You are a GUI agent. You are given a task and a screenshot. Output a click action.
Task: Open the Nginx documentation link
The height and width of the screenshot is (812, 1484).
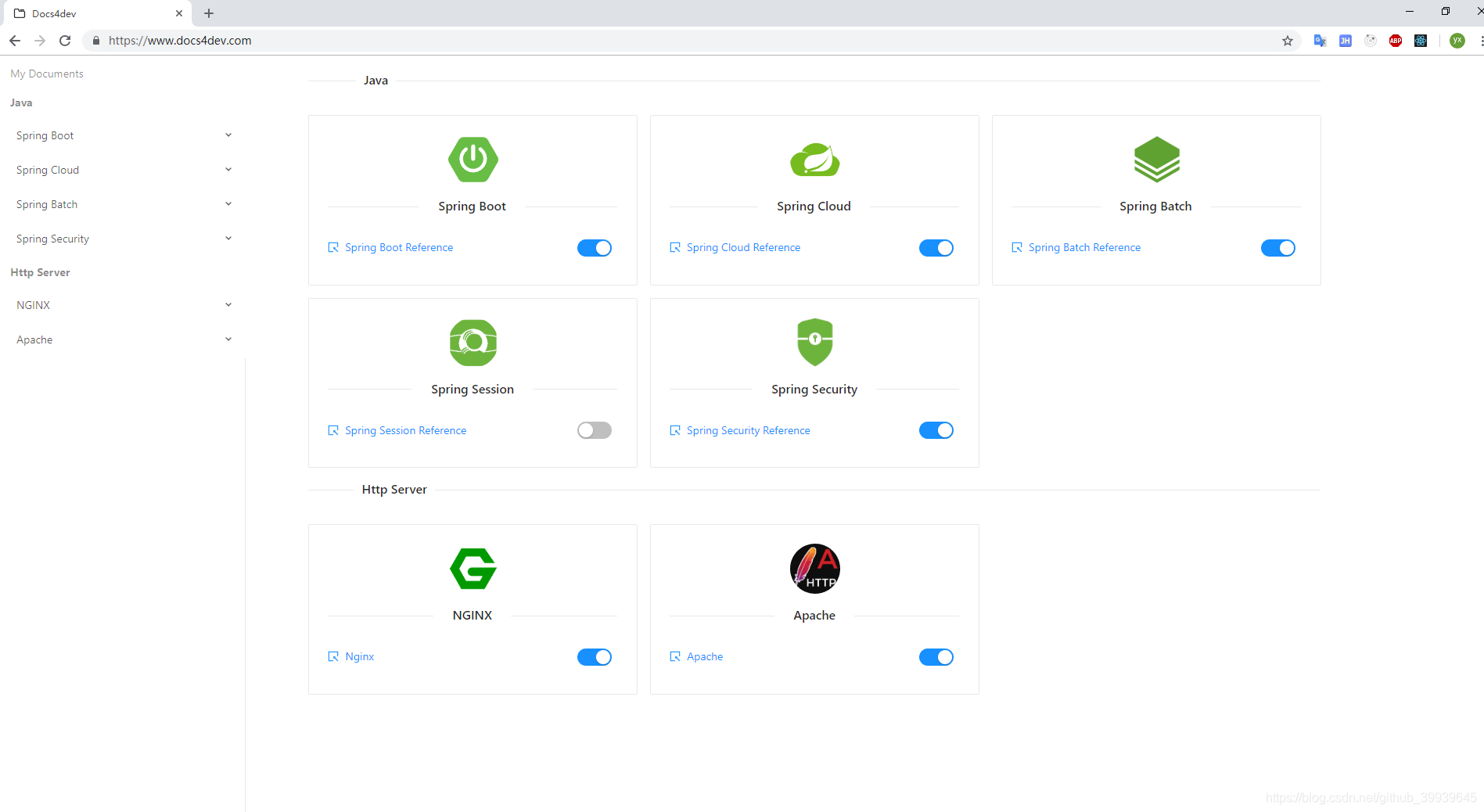pyautogui.click(x=360, y=656)
